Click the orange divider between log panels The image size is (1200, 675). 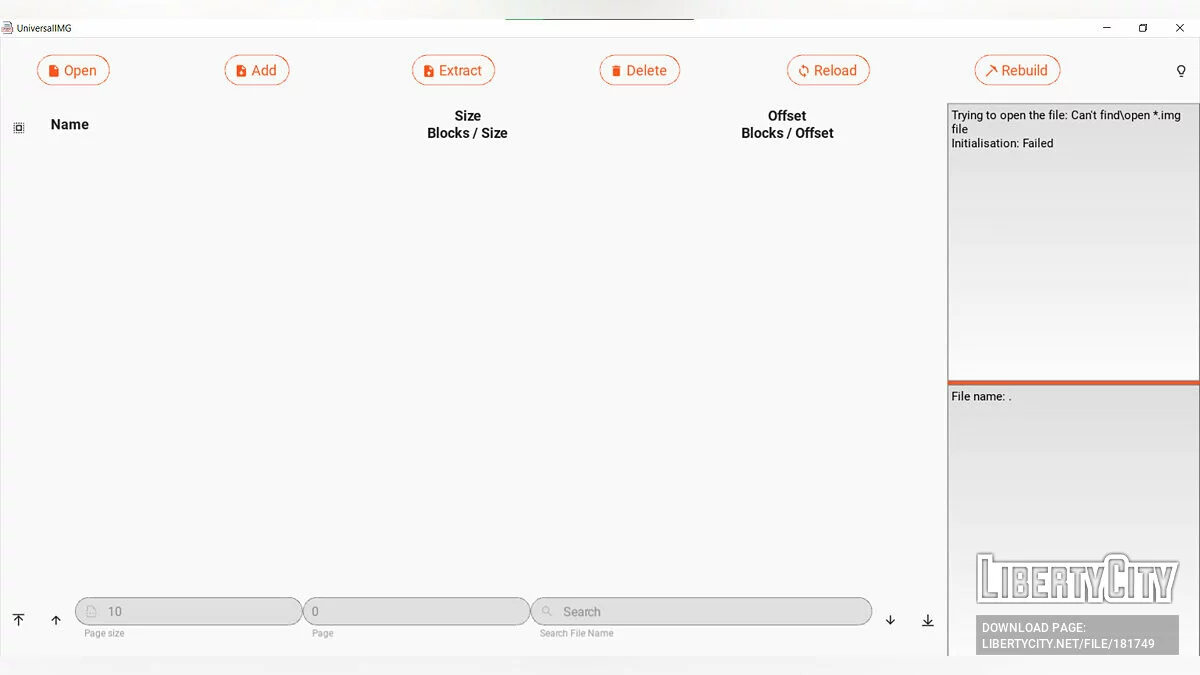[x=1073, y=382]
